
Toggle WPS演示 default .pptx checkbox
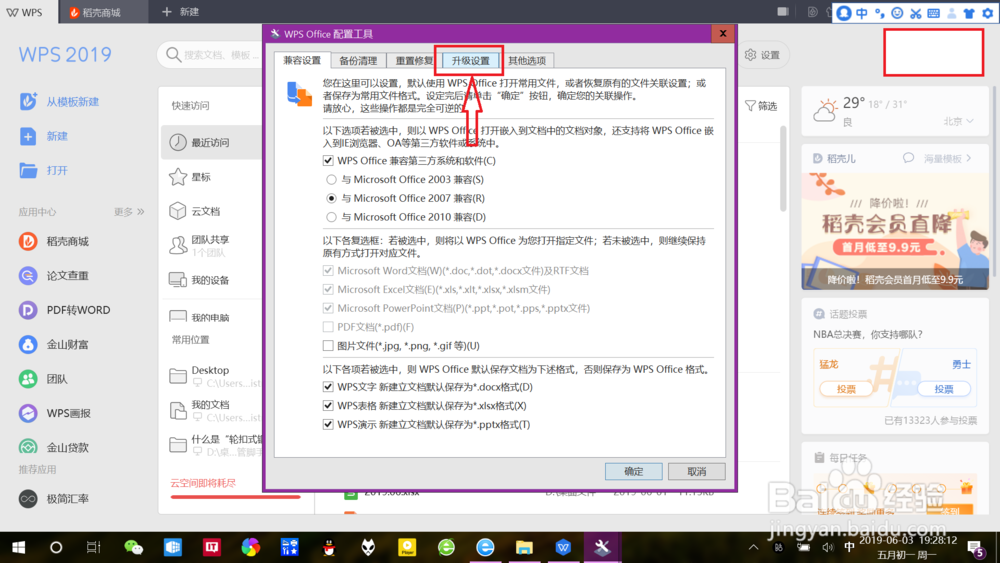point(328,424)
